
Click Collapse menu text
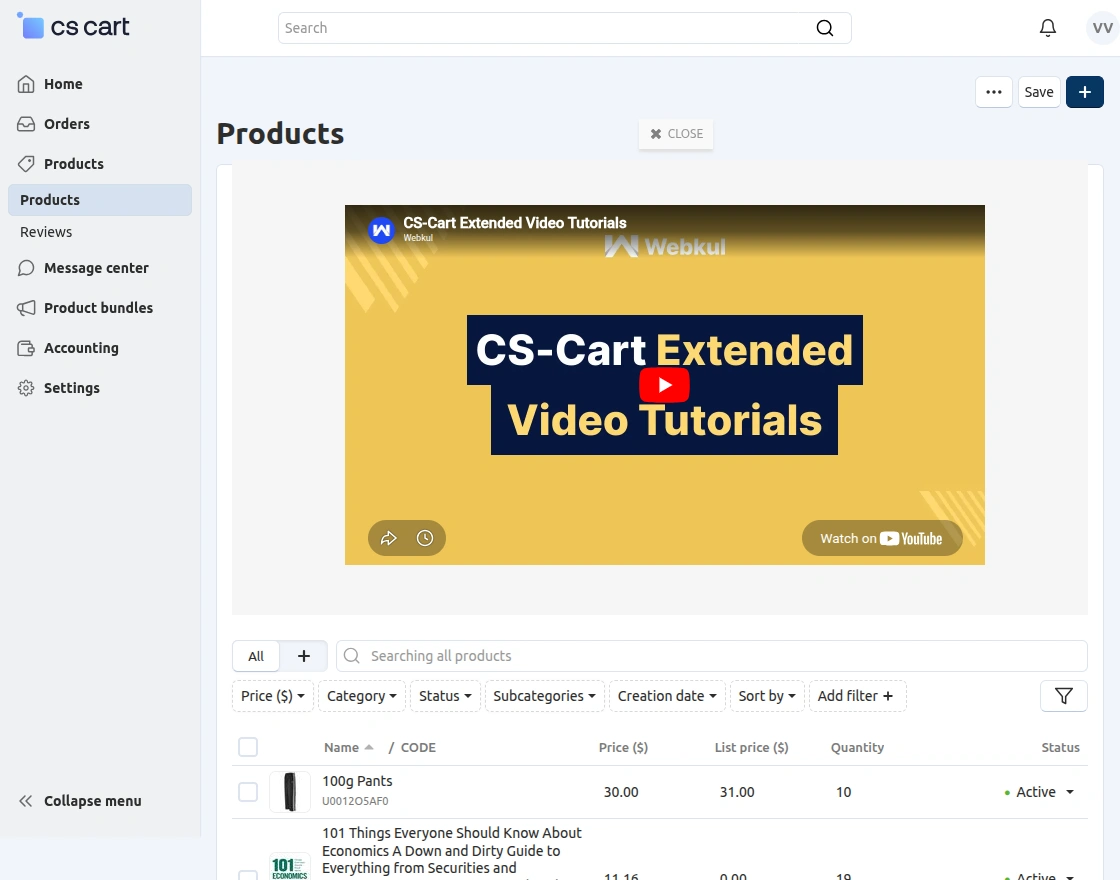click(x=93, y=801)
